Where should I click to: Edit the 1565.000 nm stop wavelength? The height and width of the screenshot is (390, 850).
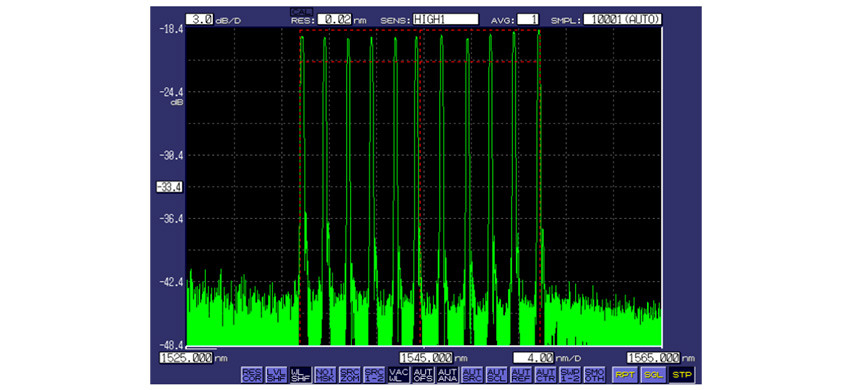click(653, 358)
